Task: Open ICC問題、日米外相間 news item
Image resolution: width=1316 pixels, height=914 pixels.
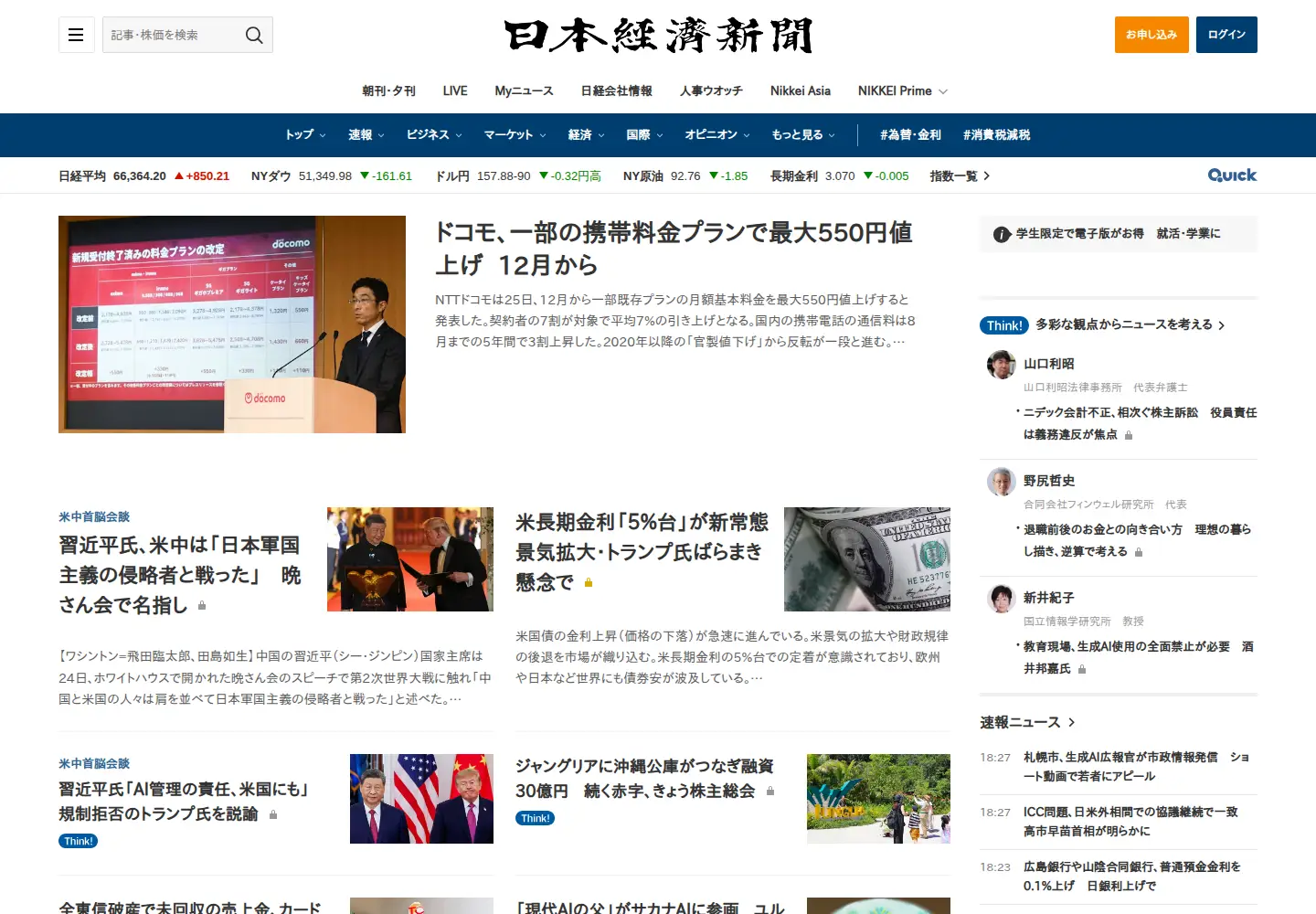Action: [1131, 822]
